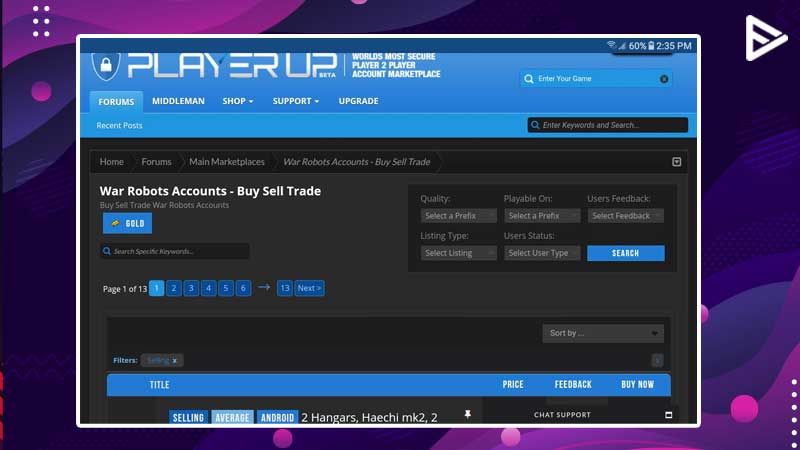Open the 2 Hangars, Haechi mk2 listing

(x=369, y=417)
